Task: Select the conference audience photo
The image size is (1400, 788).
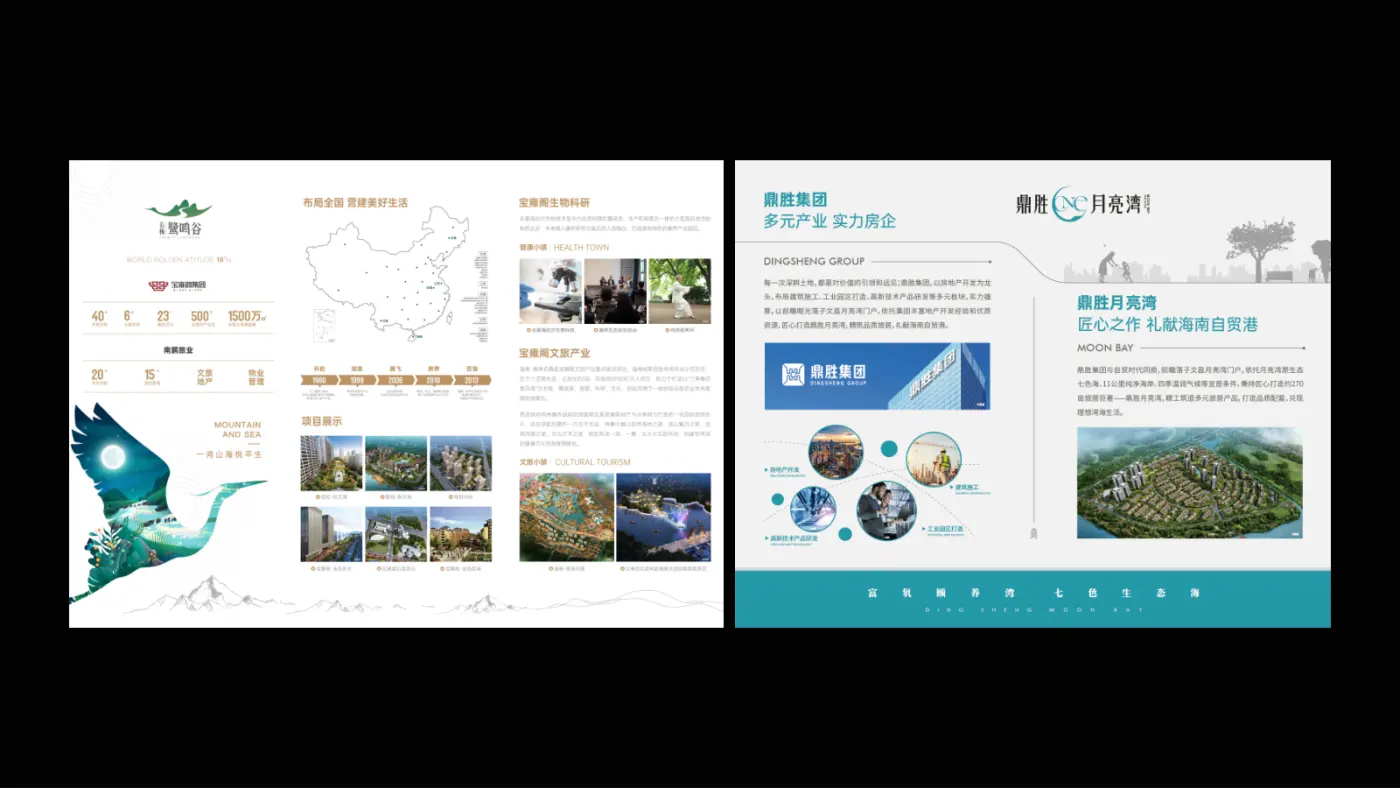Action: click(615, 291)
